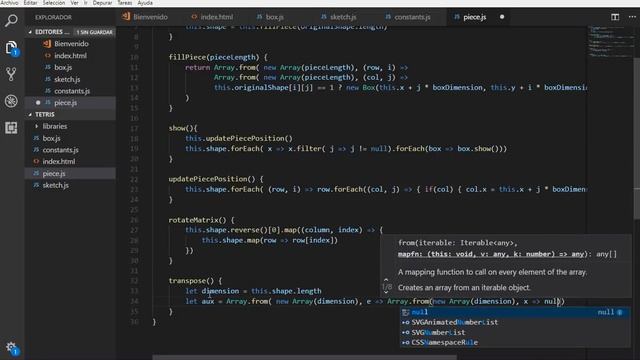Open the editor more actions ellipsis

pos(632,17)
